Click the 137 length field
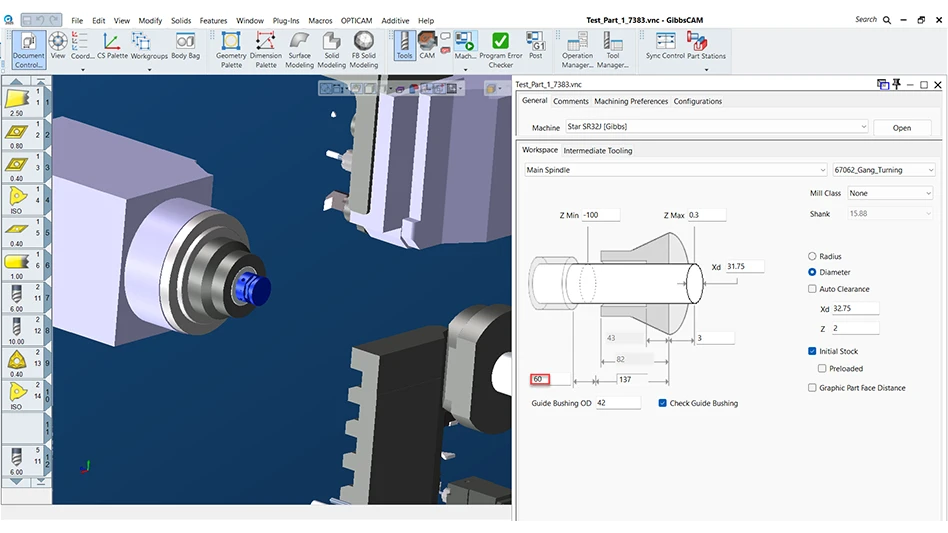 pyautogui.click(x=632, y=380)
